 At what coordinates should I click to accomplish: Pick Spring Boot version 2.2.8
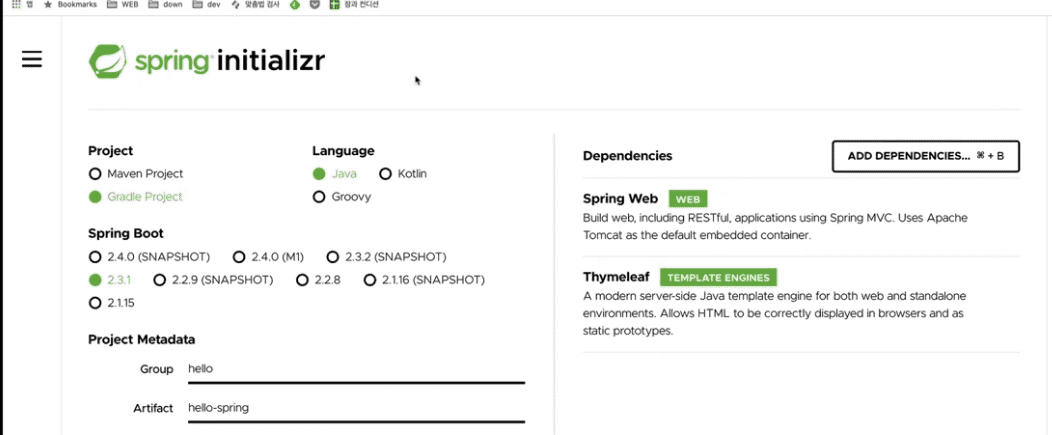point(319,280)
